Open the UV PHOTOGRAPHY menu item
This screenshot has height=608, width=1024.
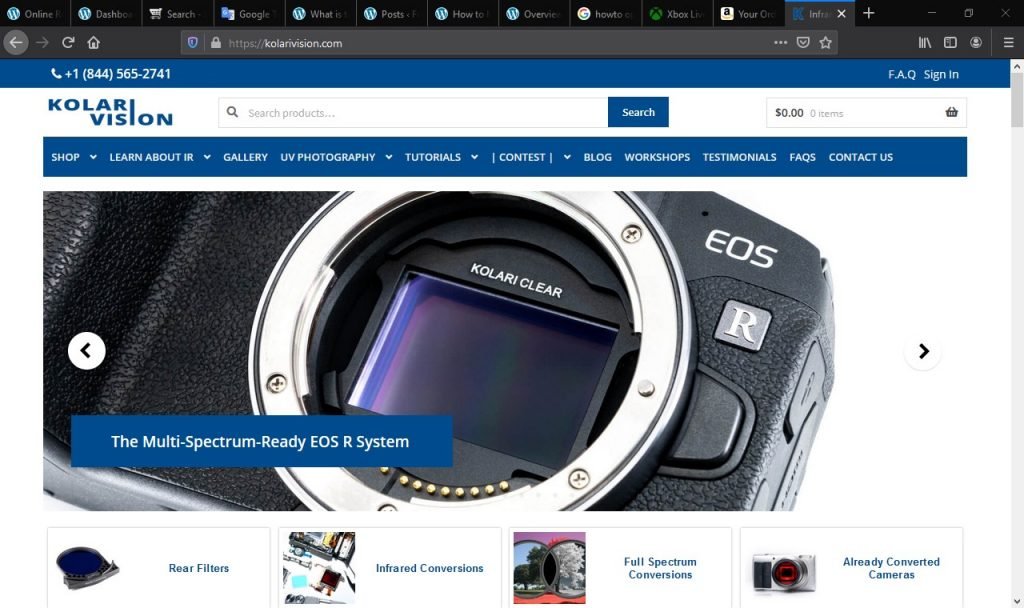tap(328, 157)
